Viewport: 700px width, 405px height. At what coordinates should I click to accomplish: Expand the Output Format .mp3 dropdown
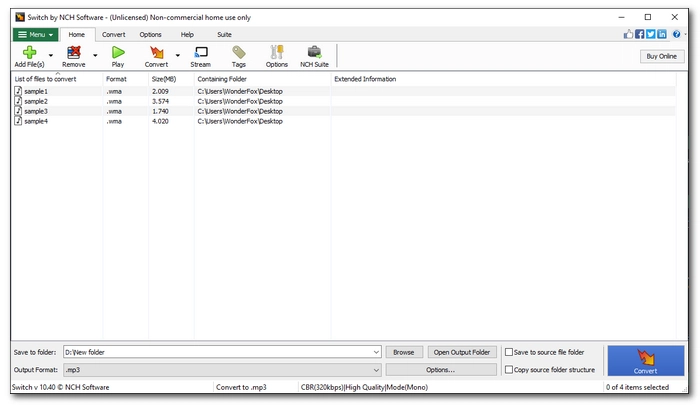(x=376, y=370)
